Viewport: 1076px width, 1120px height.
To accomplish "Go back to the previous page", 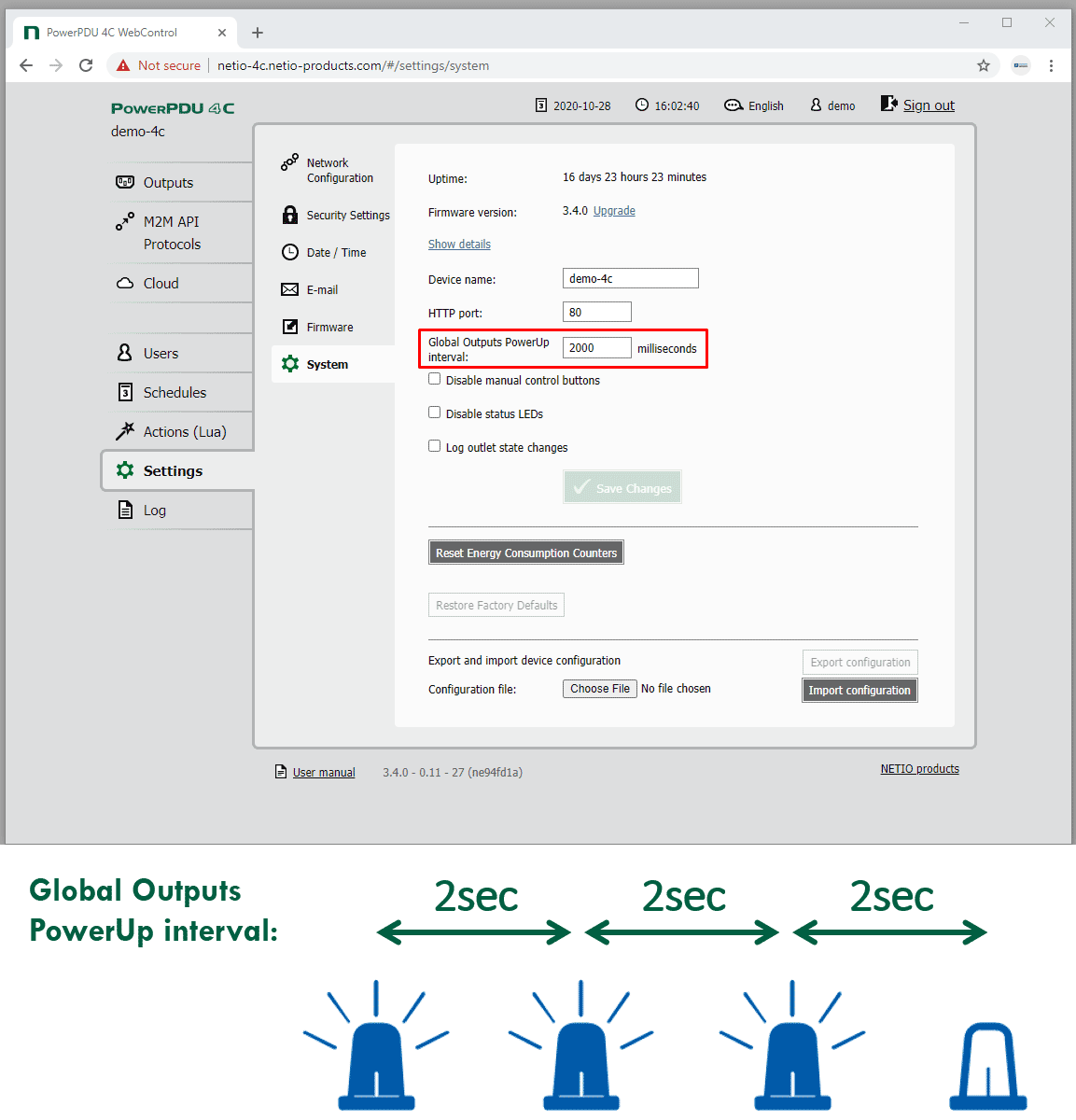I will pyautogui.click(x=26, y=65).
